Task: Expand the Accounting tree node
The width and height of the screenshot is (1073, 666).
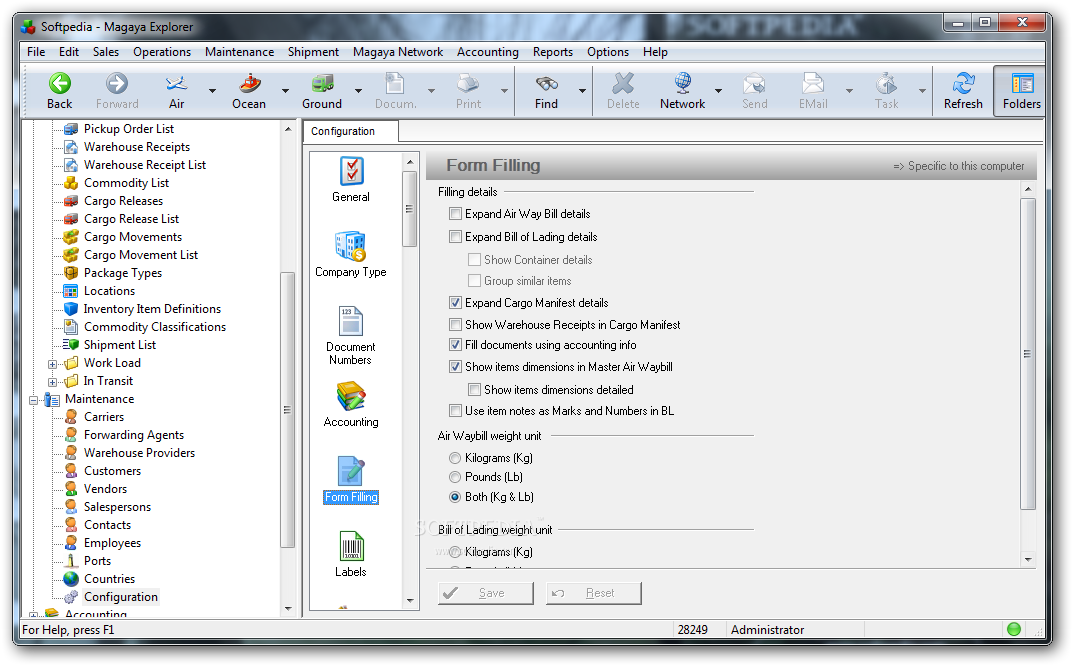Action: [33, 615]
